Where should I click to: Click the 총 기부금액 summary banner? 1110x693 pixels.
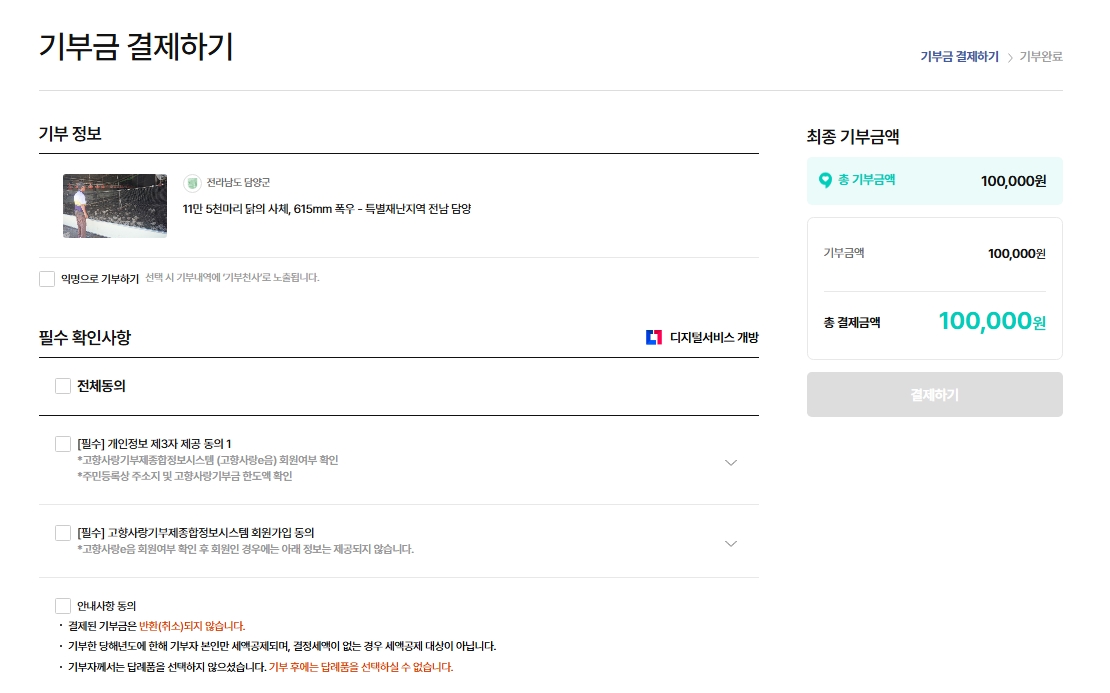934,181
